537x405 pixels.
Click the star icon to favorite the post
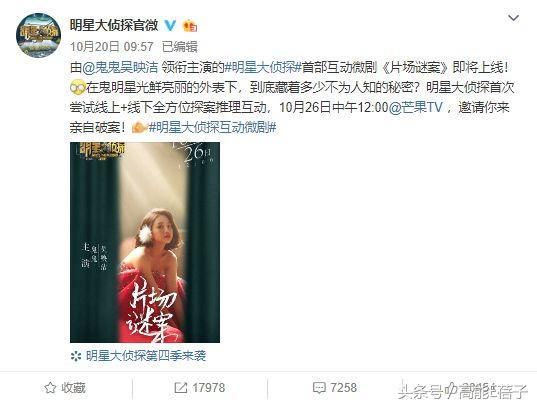(x=50, y=388)
